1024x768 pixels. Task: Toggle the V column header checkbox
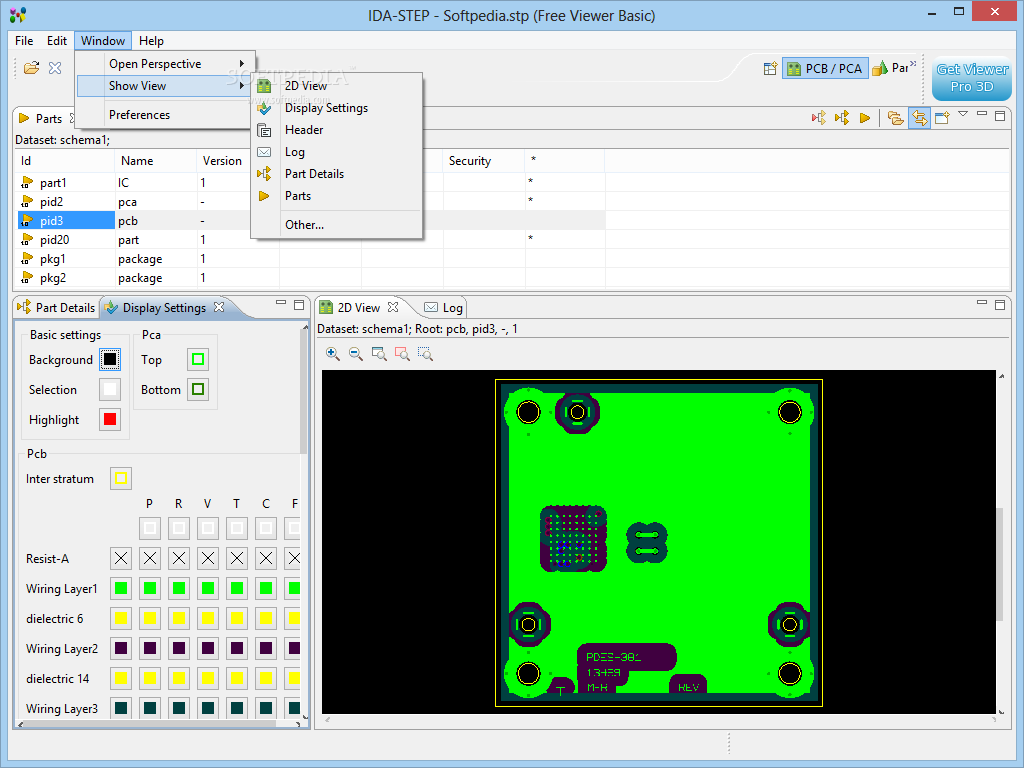pyautogui.click(x=208, y=528)
